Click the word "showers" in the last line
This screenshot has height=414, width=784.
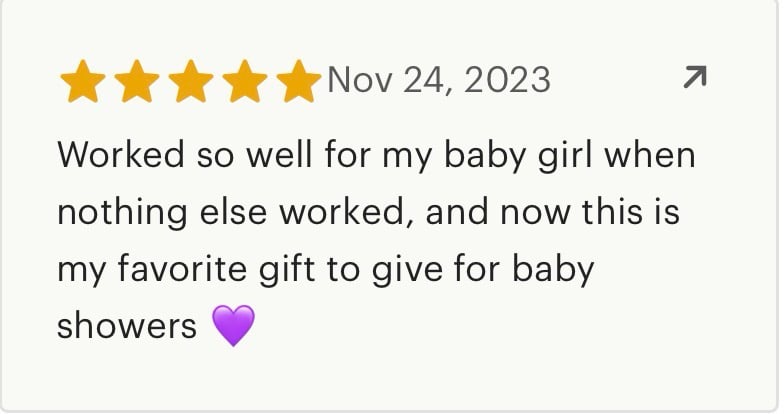pyautogui.click(x=127, y=327)
